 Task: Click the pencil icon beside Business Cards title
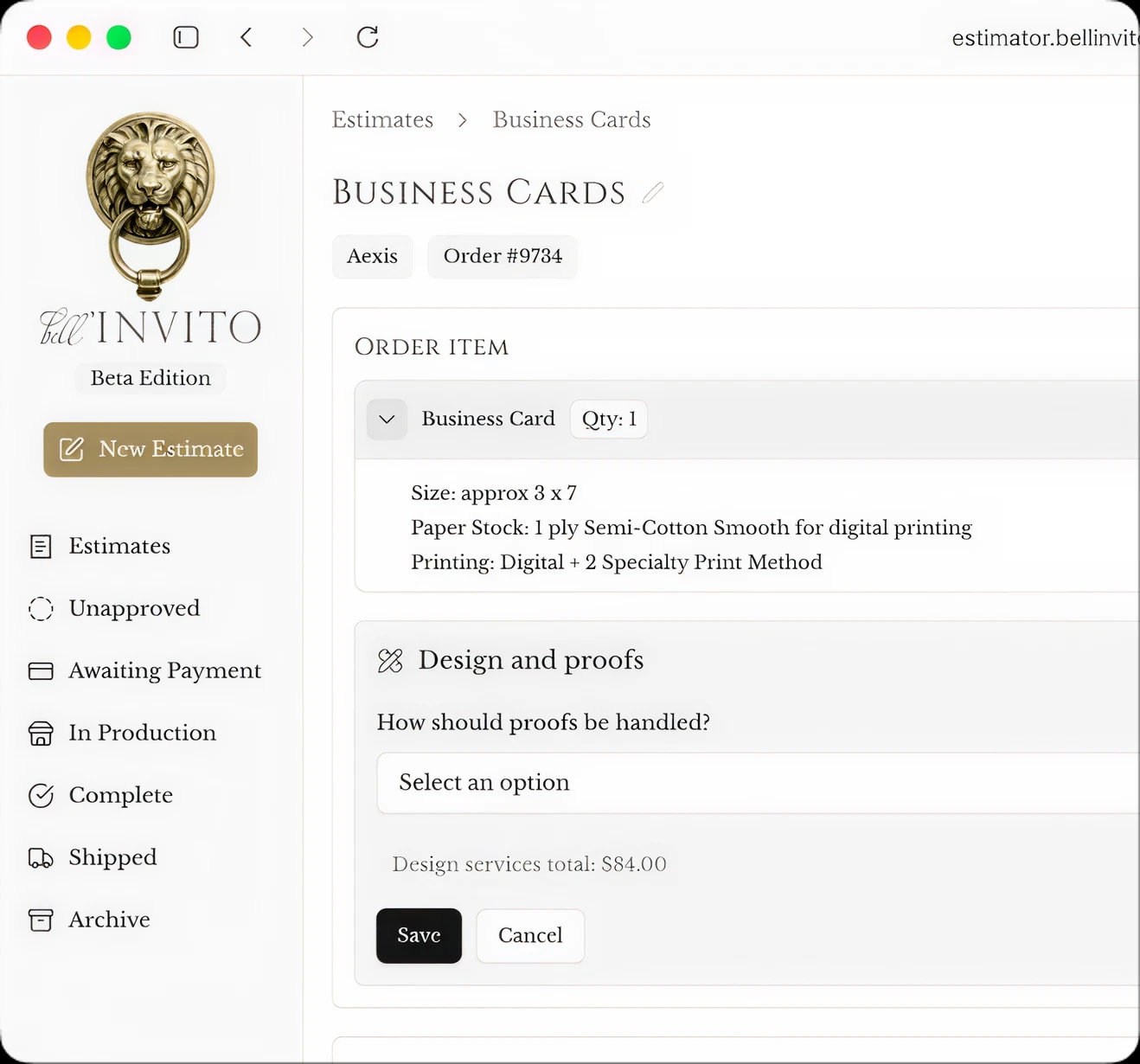(653, 193)
